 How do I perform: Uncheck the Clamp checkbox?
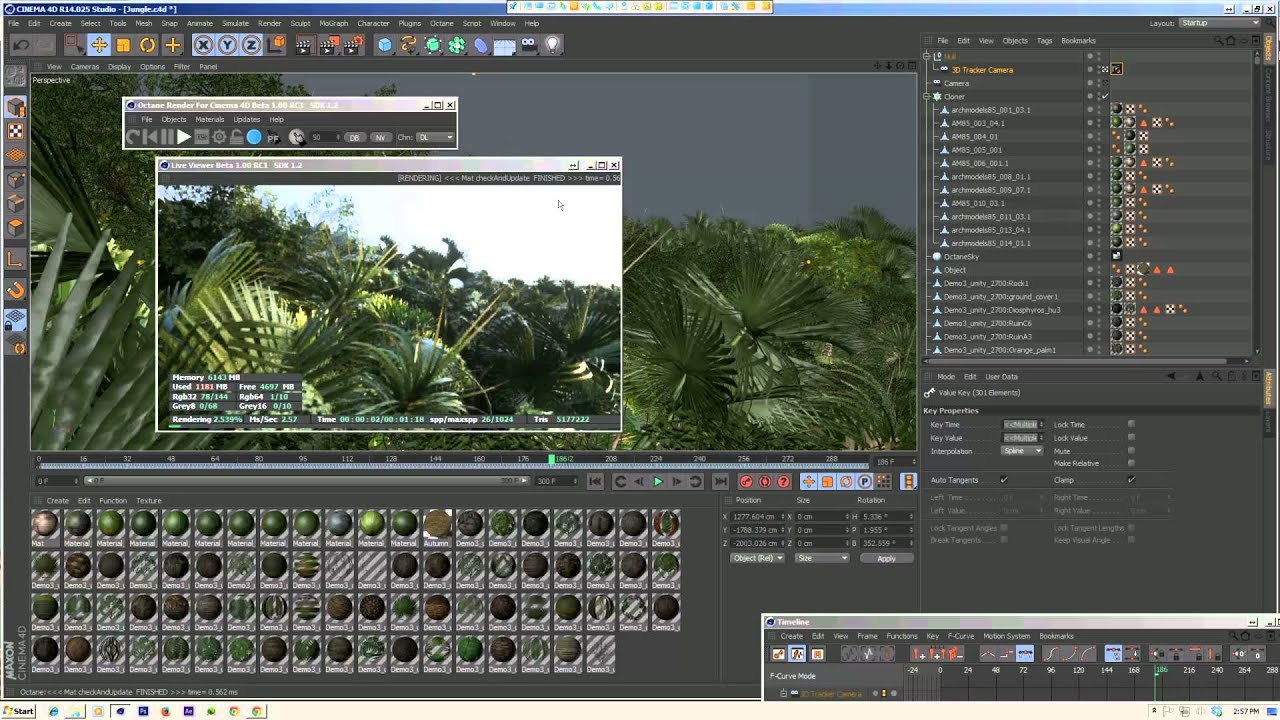[1131, 480]
